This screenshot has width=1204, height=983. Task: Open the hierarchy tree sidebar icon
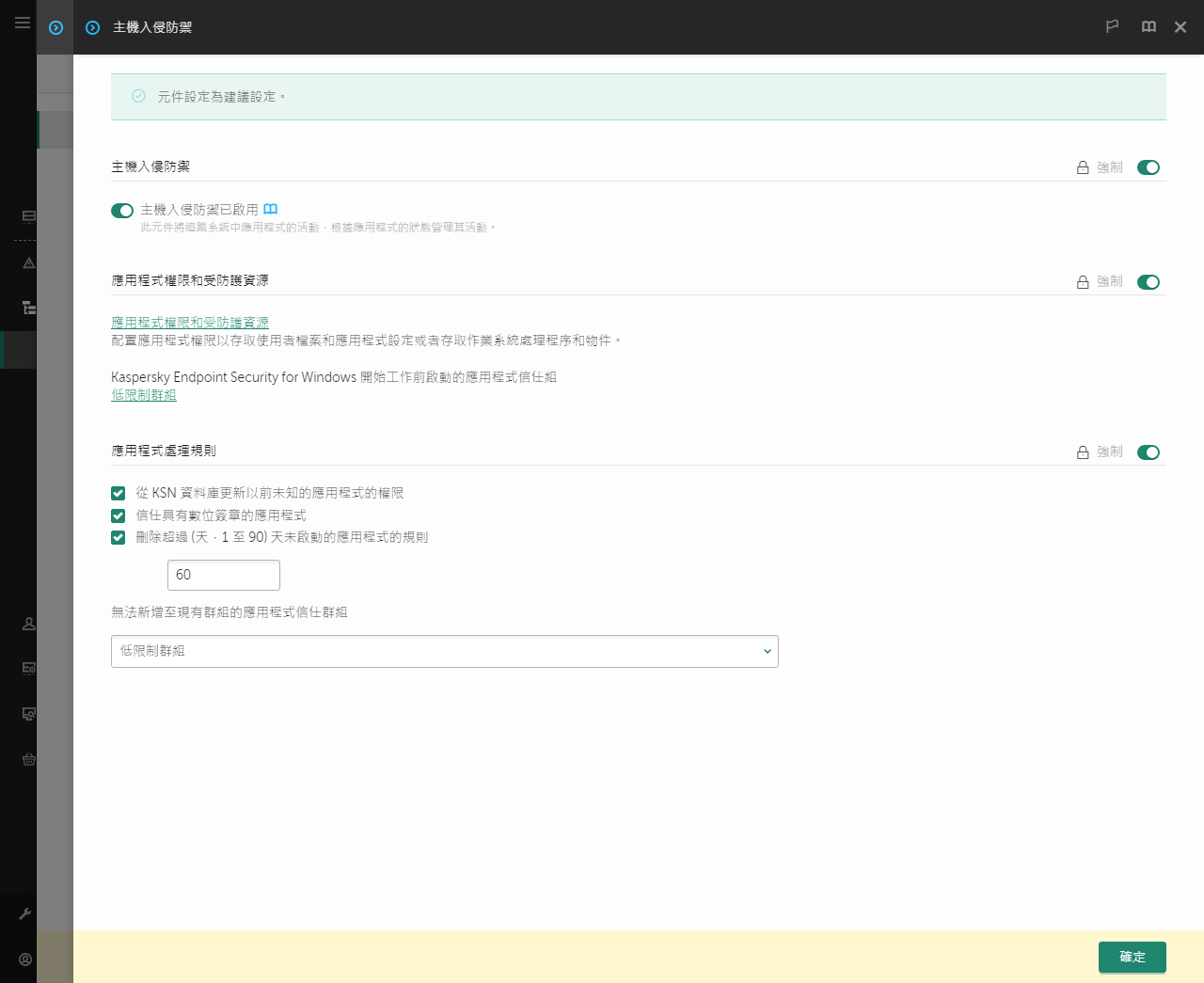[x=29, y=308]
